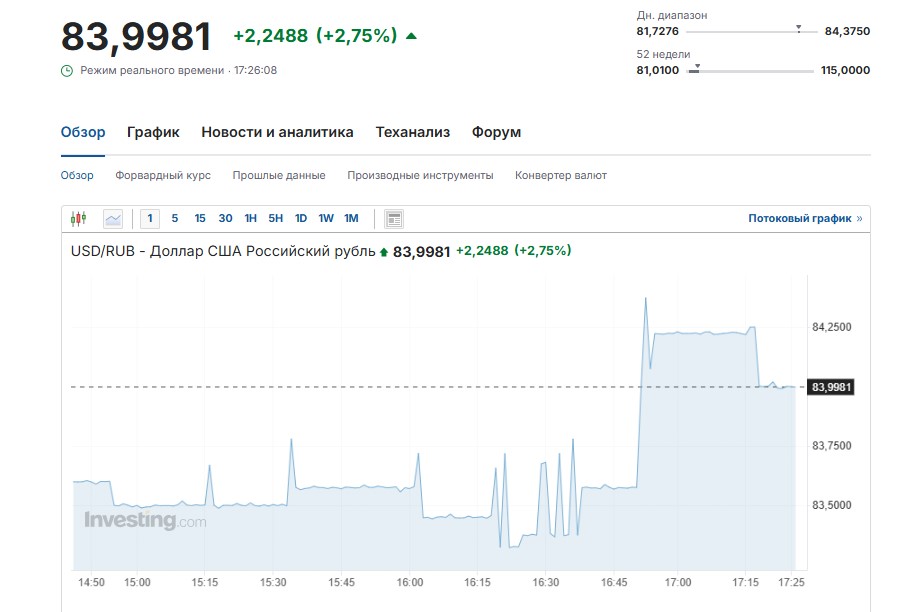Click the 83,7500 price axis label

click(x=832, y=446)
